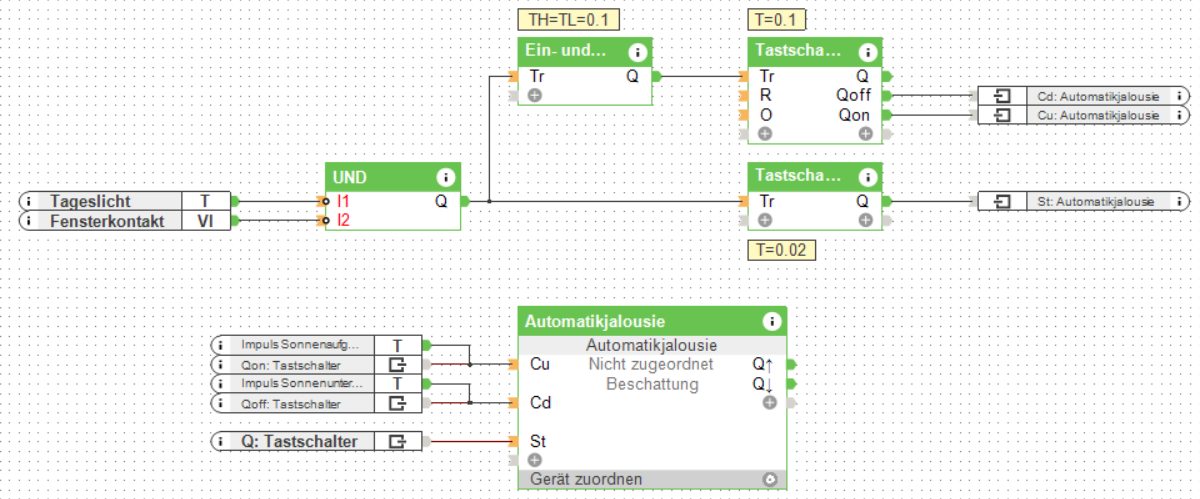Open info icon of lower Tastschalter block
Screen dimensions: 1200x499
click(x=868, y=177)
